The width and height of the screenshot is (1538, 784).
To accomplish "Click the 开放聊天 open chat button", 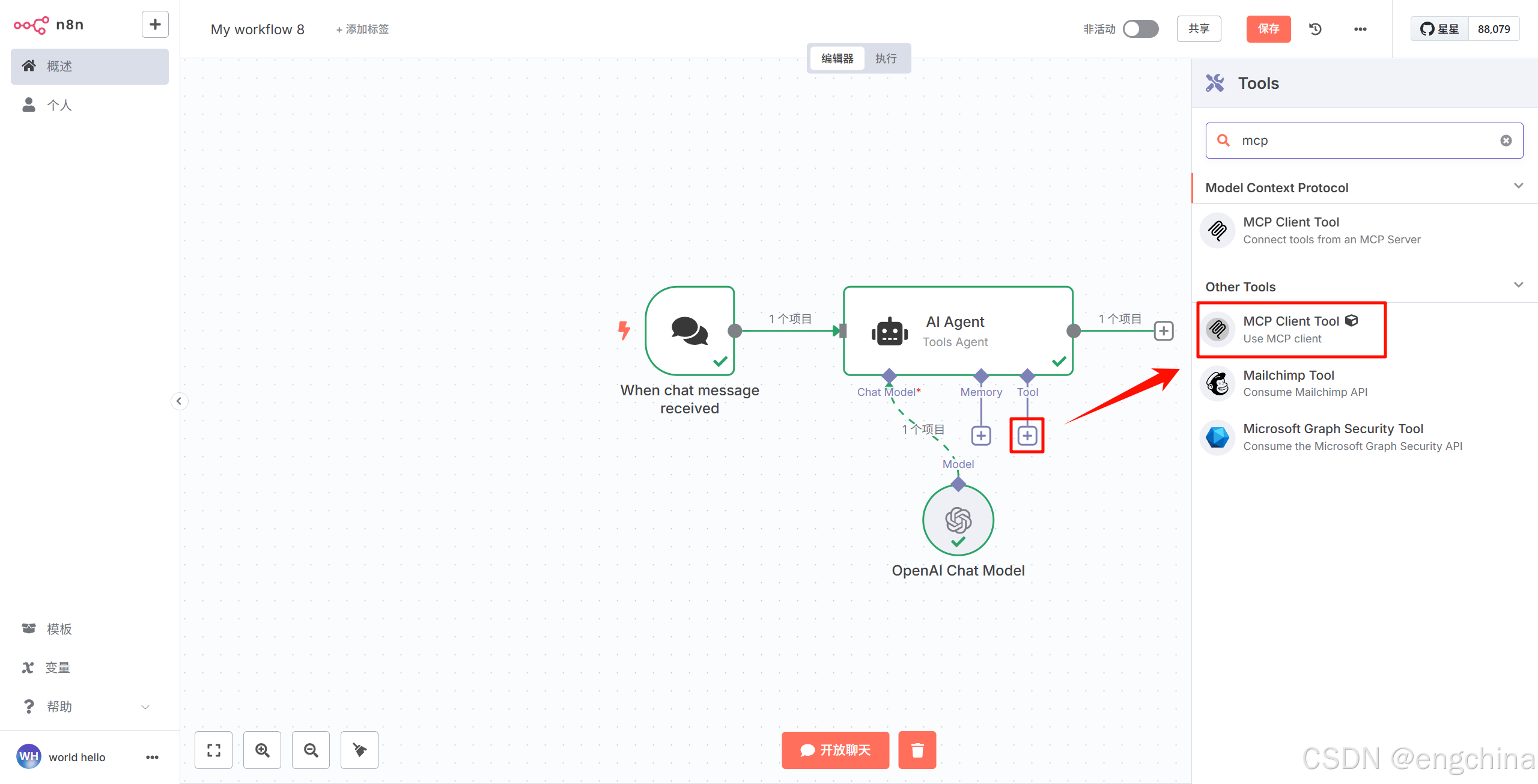I will 835,750.
